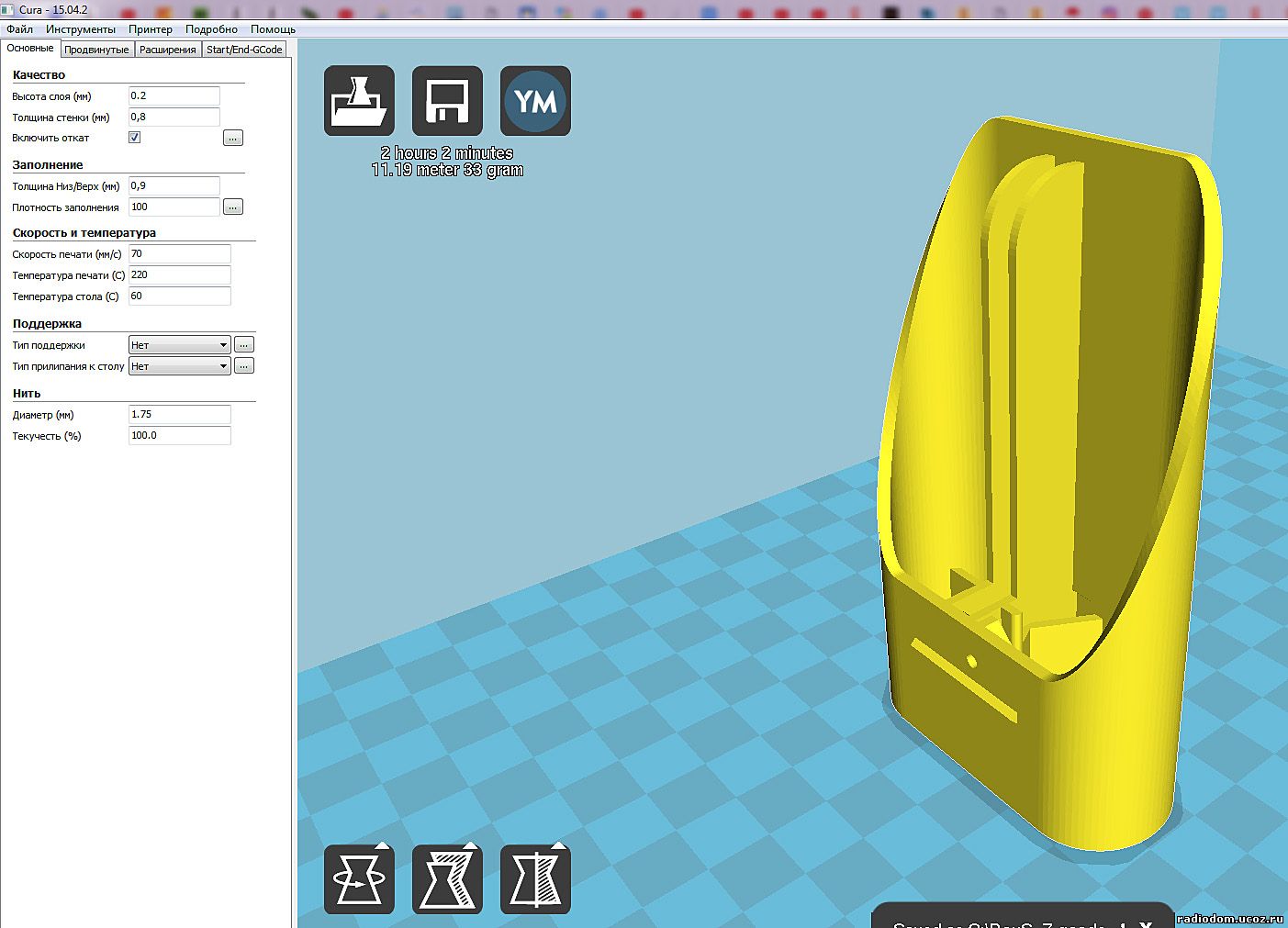Toggle the Включить откат checkbox
This screenshot has width=1288, height=928.
(135, 138)
